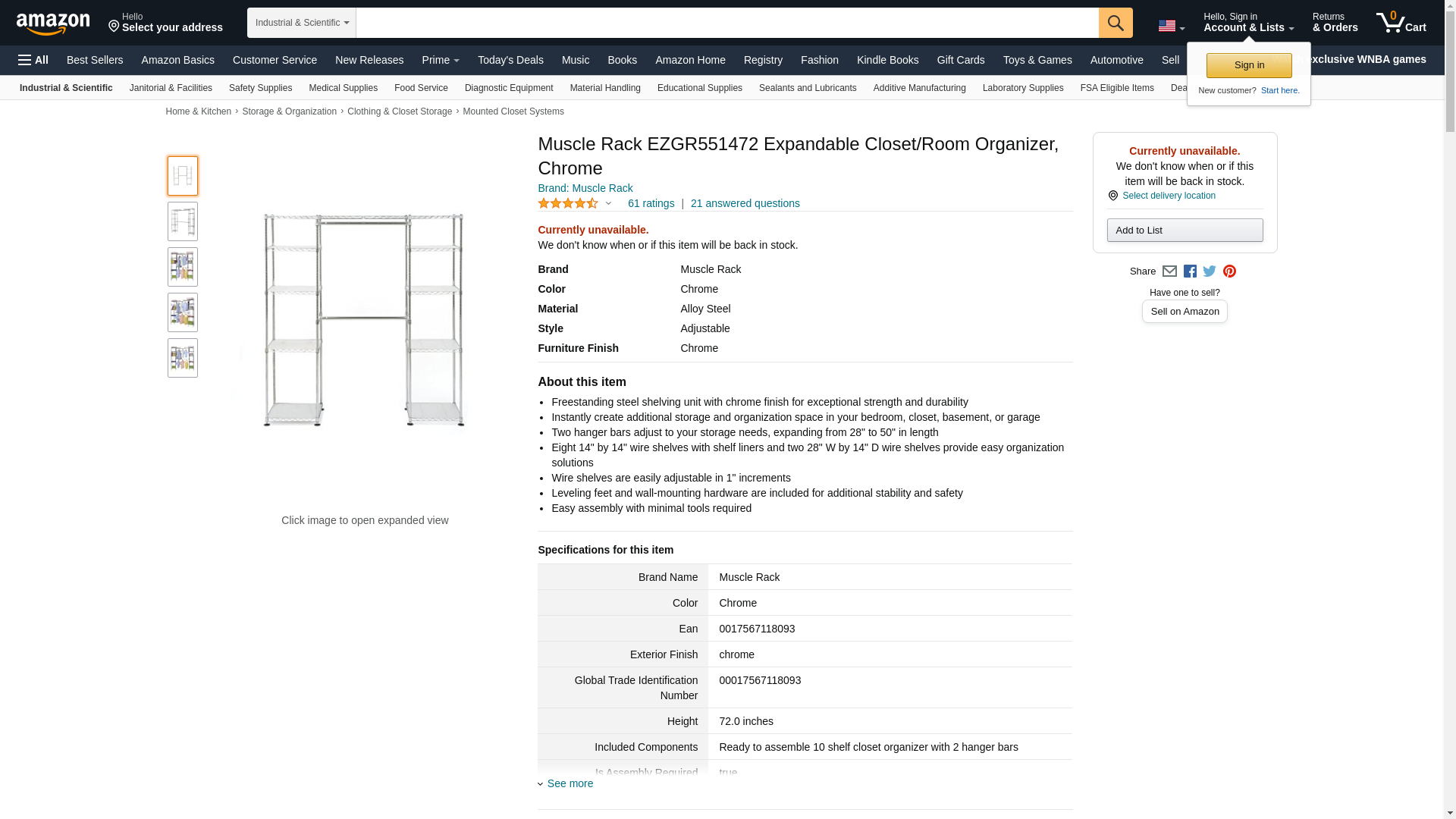Expand the Industrial & Scientific search category dropdown

point(301,23)
